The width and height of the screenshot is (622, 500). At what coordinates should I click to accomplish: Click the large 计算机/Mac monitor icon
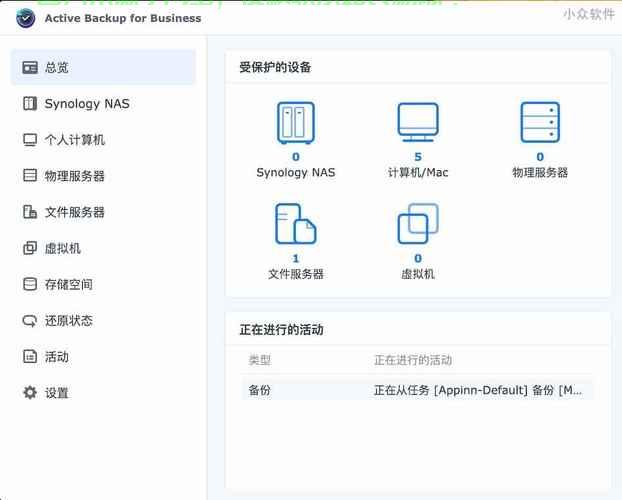pos(418,123)
